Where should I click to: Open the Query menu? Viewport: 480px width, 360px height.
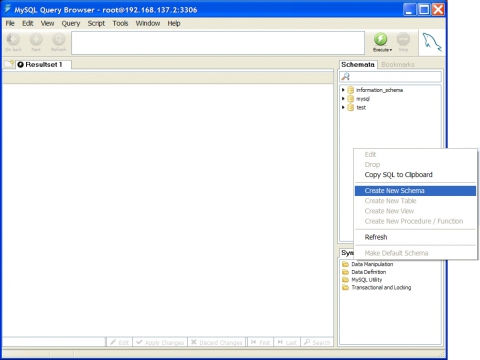click(x=71, y=23)
